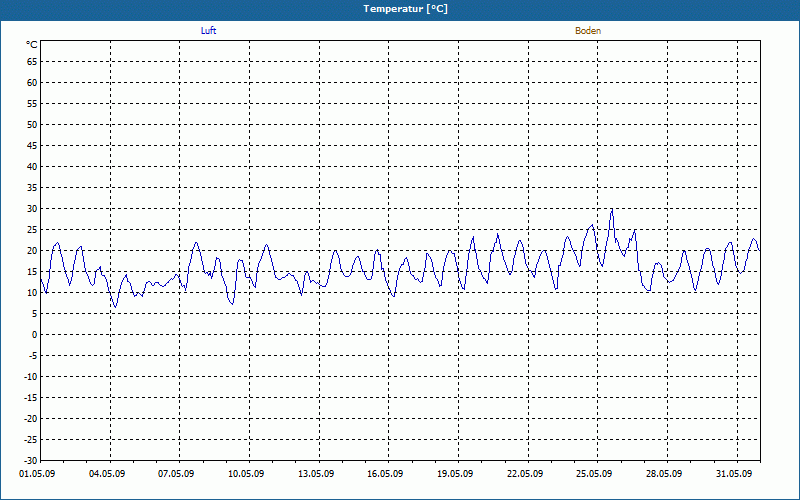Screen dimensions: 800x500
Task: Click the 25.05.09 date label
Action: [x=594, y=474]
